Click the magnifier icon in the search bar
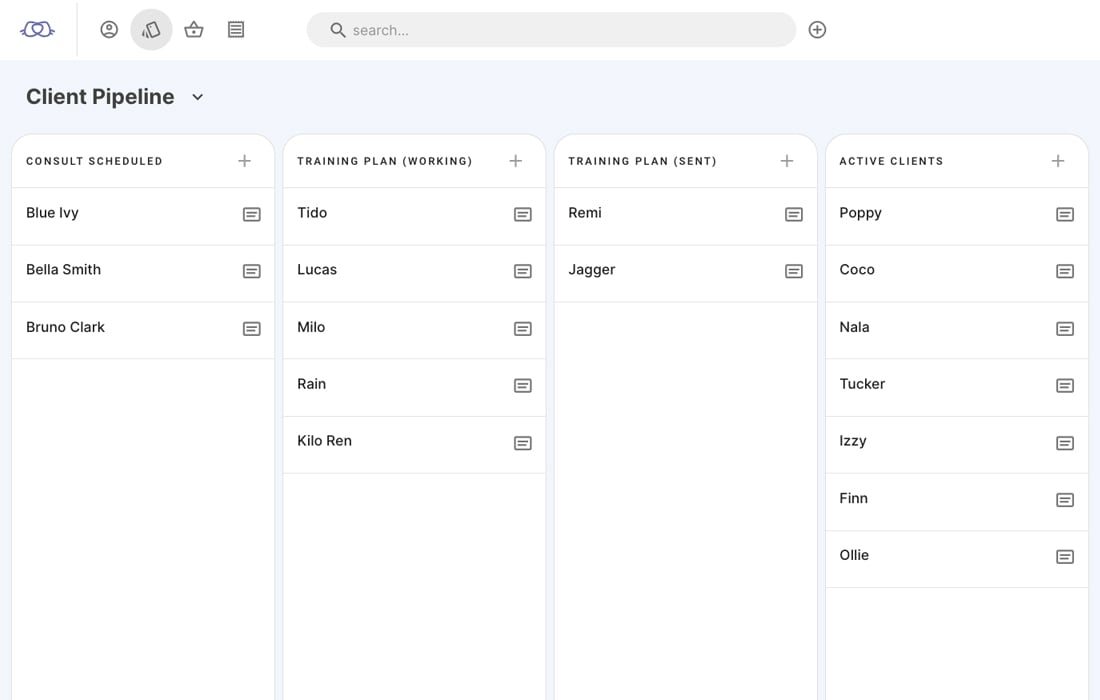 click(337, 30)
